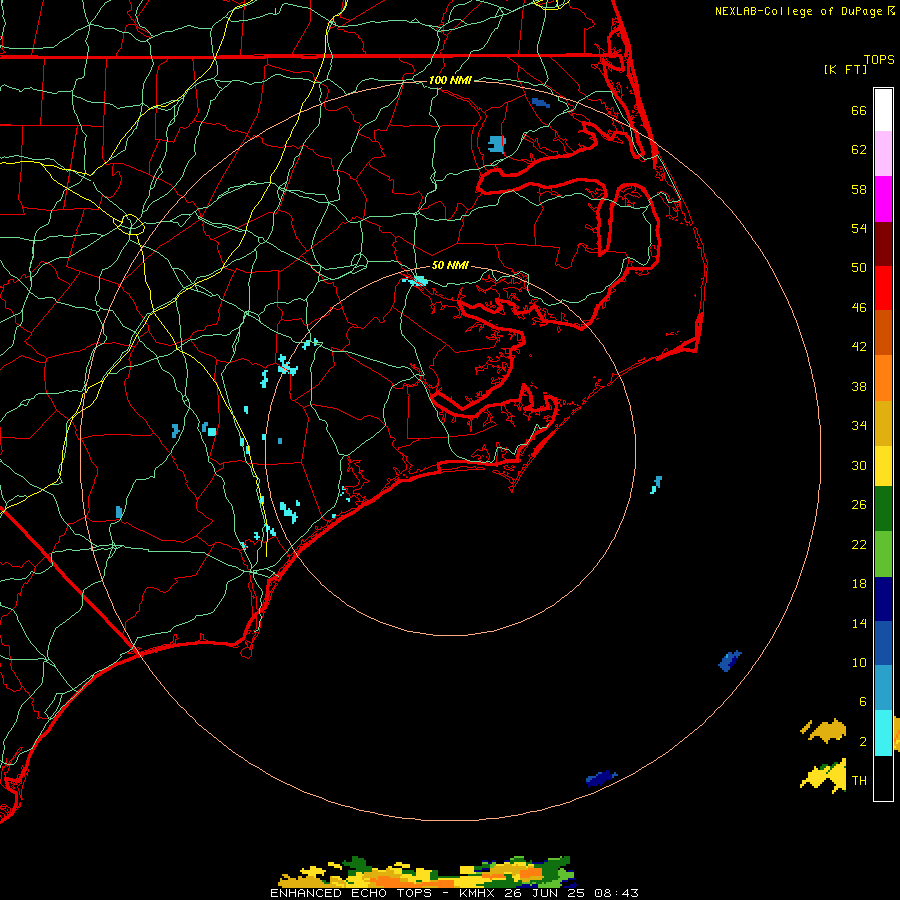900x900 pixels.
Task: Click the dark gold echo blob left of the "2" label
Action: pos(824,730)
